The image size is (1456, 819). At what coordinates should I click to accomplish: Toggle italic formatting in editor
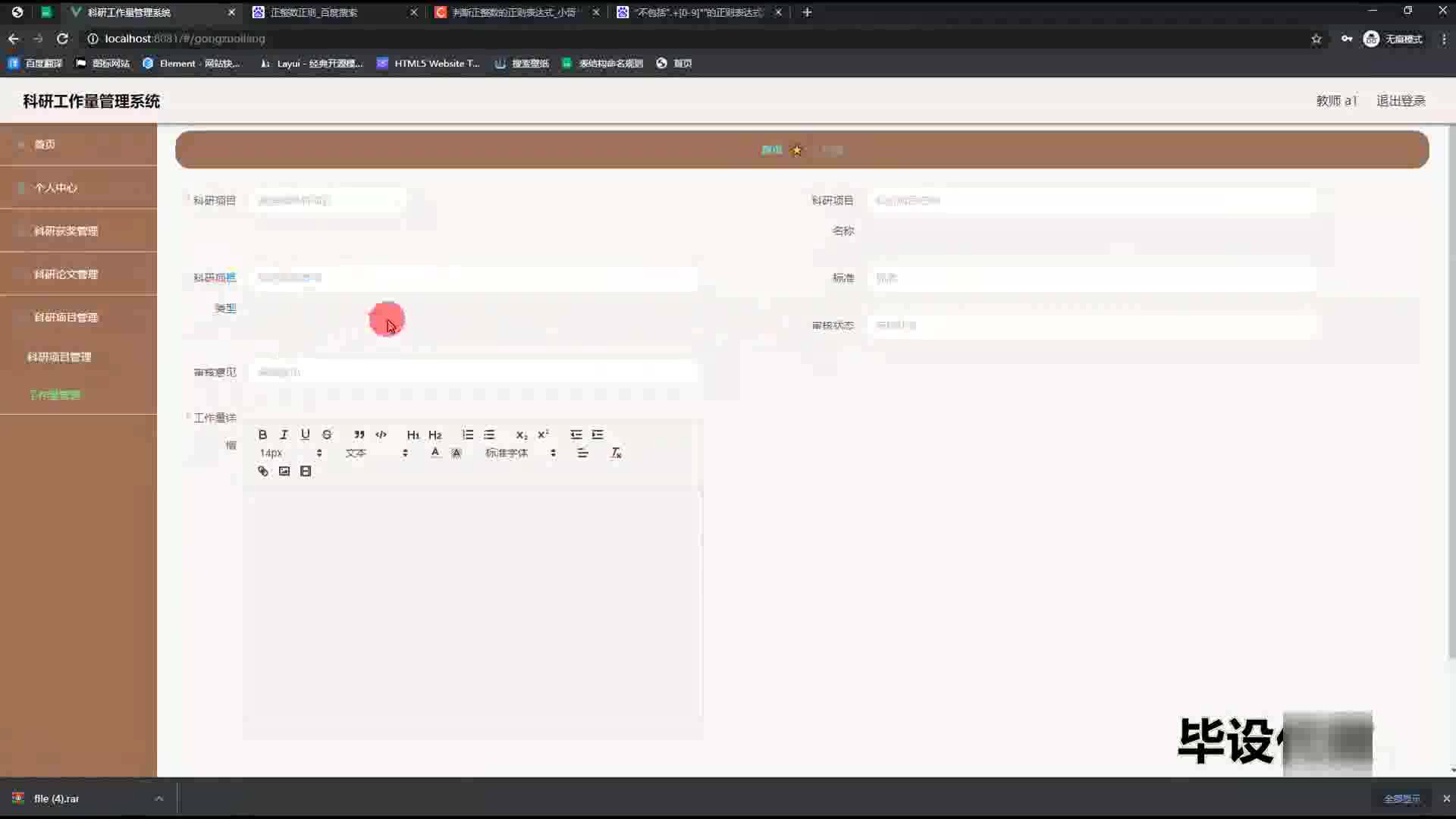(x=284, y=435)
